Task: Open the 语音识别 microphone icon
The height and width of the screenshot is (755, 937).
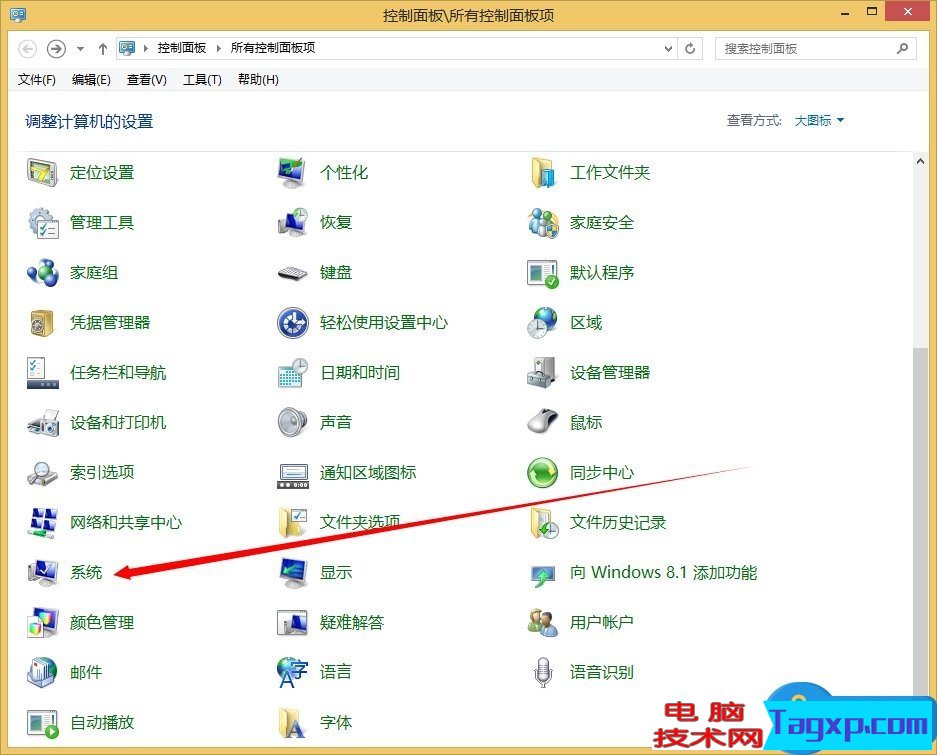Action: [x=543, y=673]
